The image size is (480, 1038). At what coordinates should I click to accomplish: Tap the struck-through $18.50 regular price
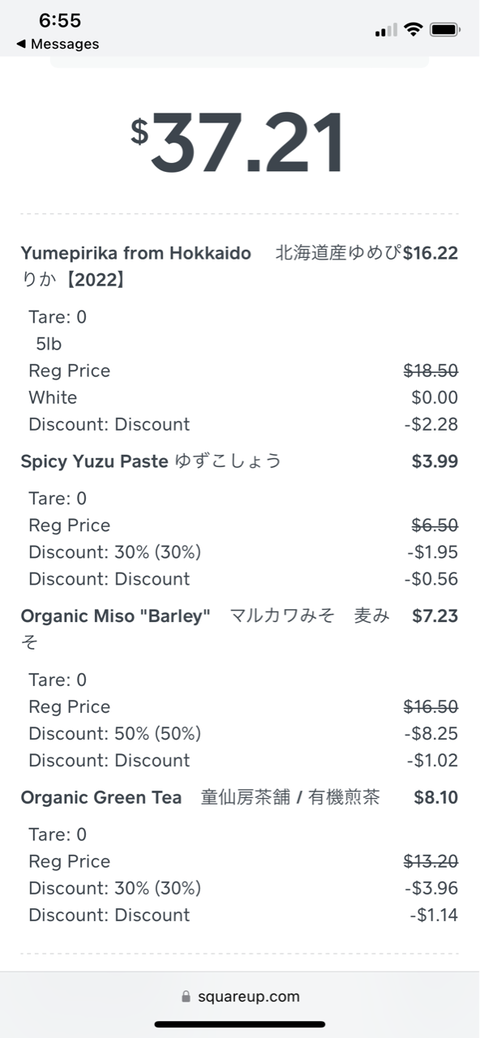pos(431,371)
